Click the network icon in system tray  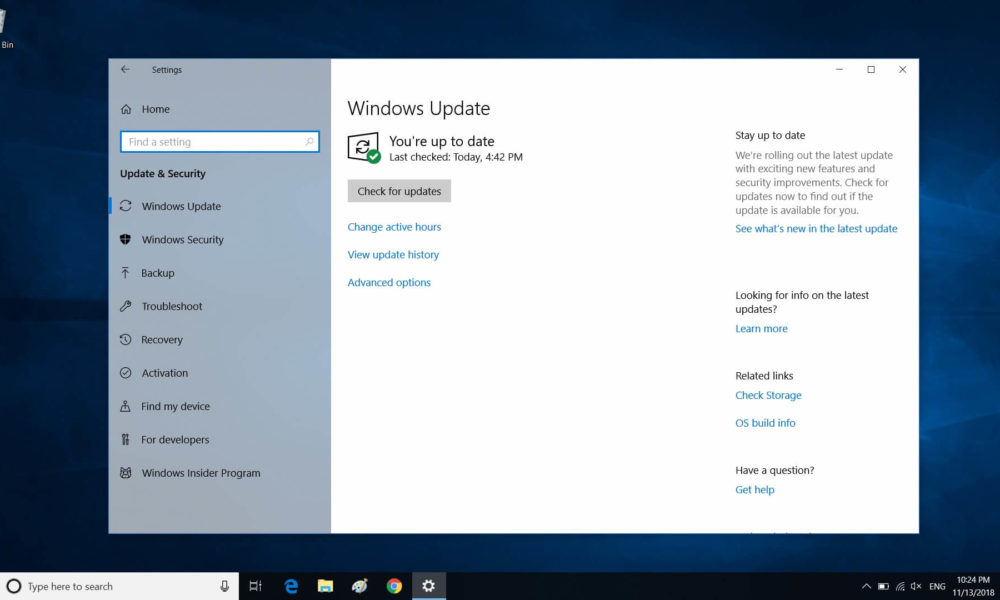point(900,586)
